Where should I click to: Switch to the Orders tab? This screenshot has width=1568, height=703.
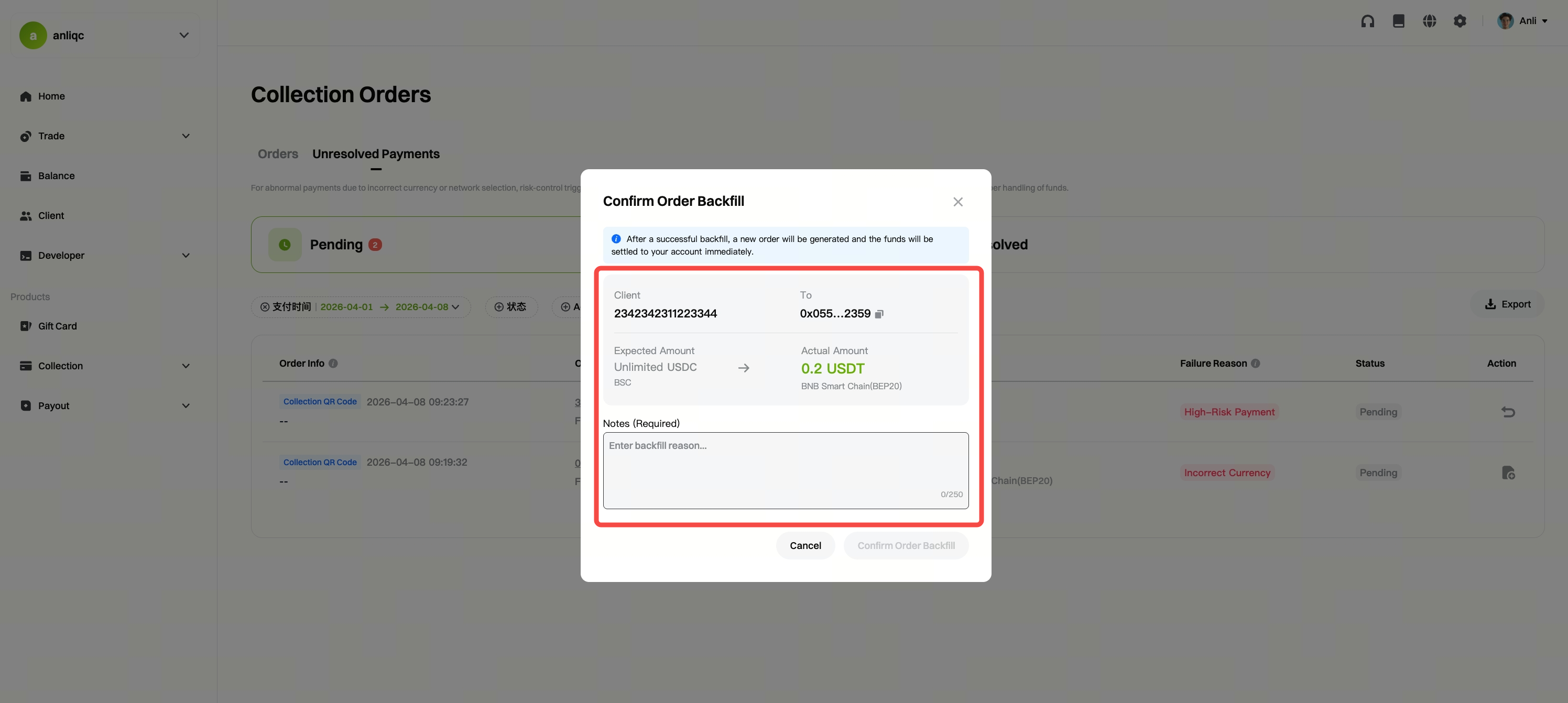click(278, 154)
